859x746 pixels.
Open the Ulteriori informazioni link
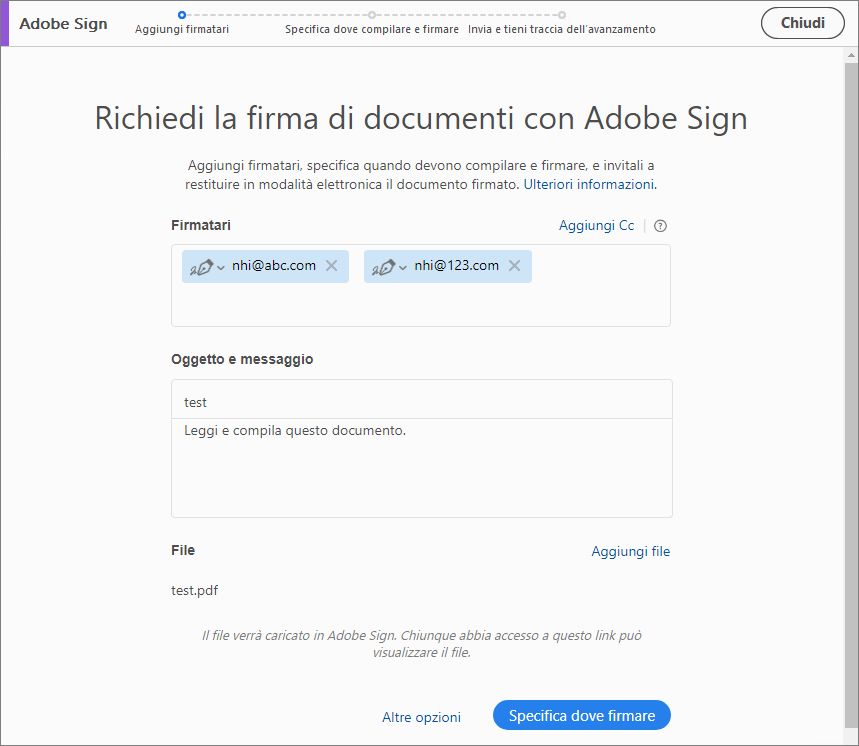pyautogui.click(x=589, y=185)
